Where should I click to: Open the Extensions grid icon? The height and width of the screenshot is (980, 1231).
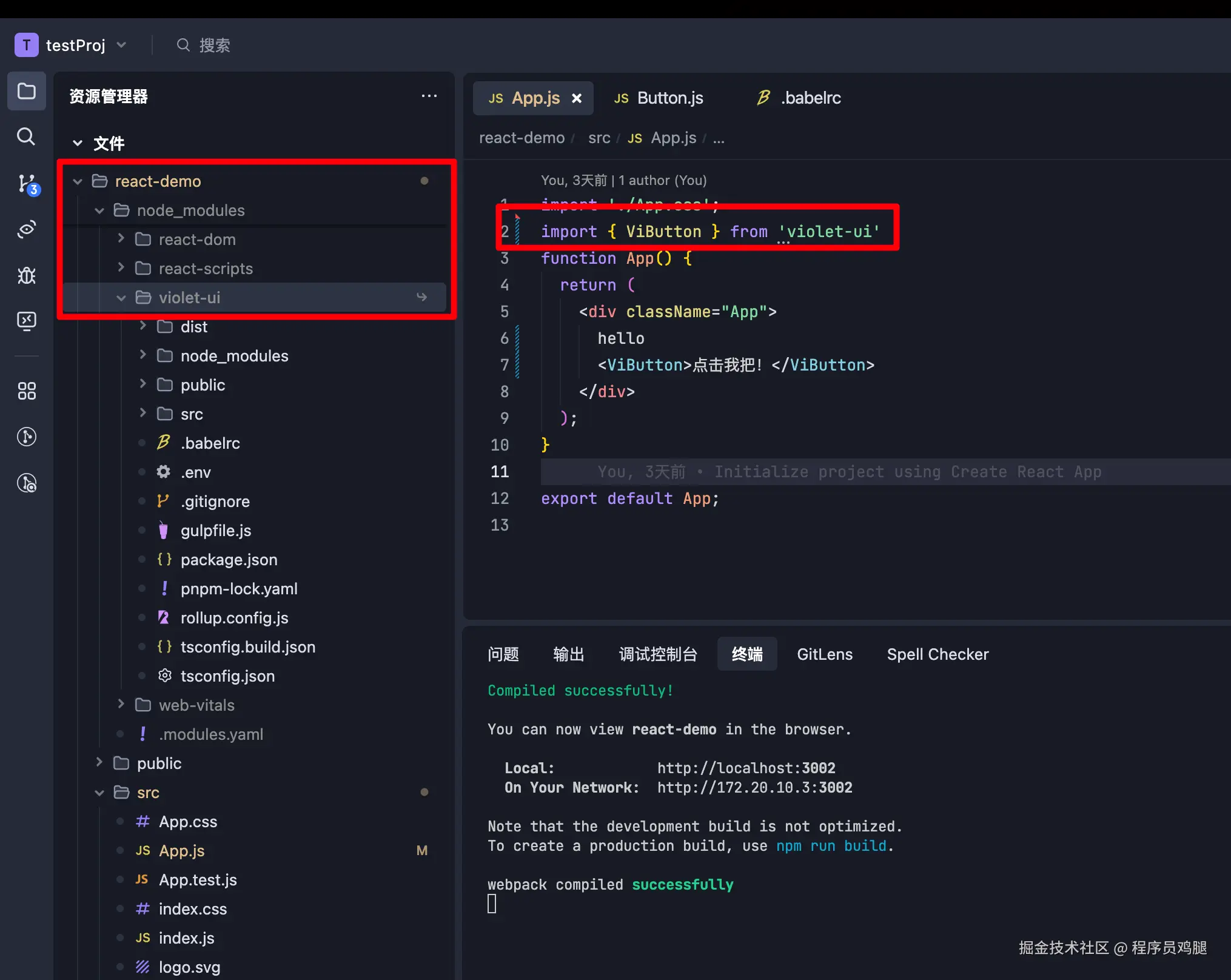click(x=26, y=391)
